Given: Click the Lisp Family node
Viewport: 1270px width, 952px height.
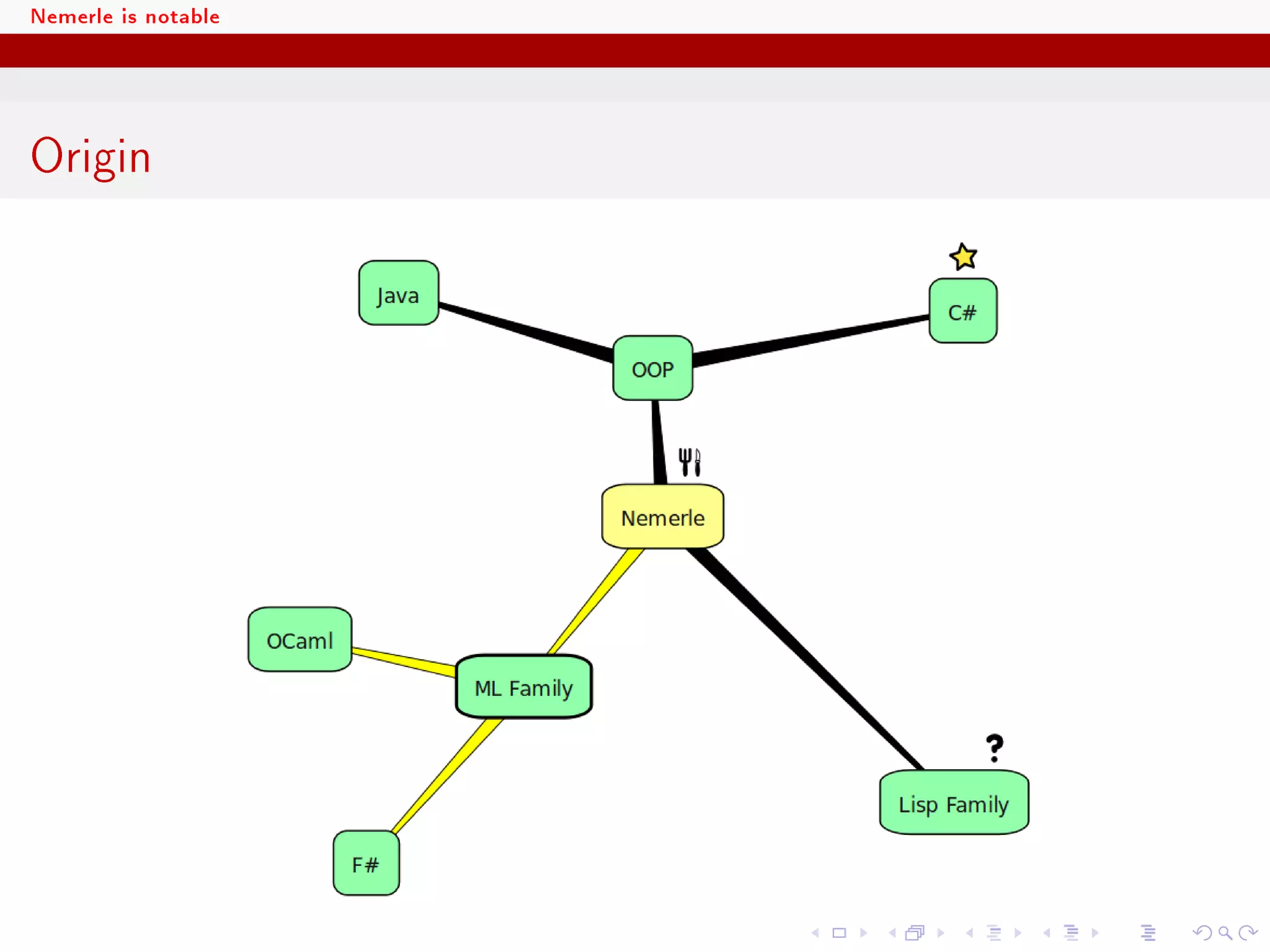Looking at the screenshot, I should (x=954, y=803).
